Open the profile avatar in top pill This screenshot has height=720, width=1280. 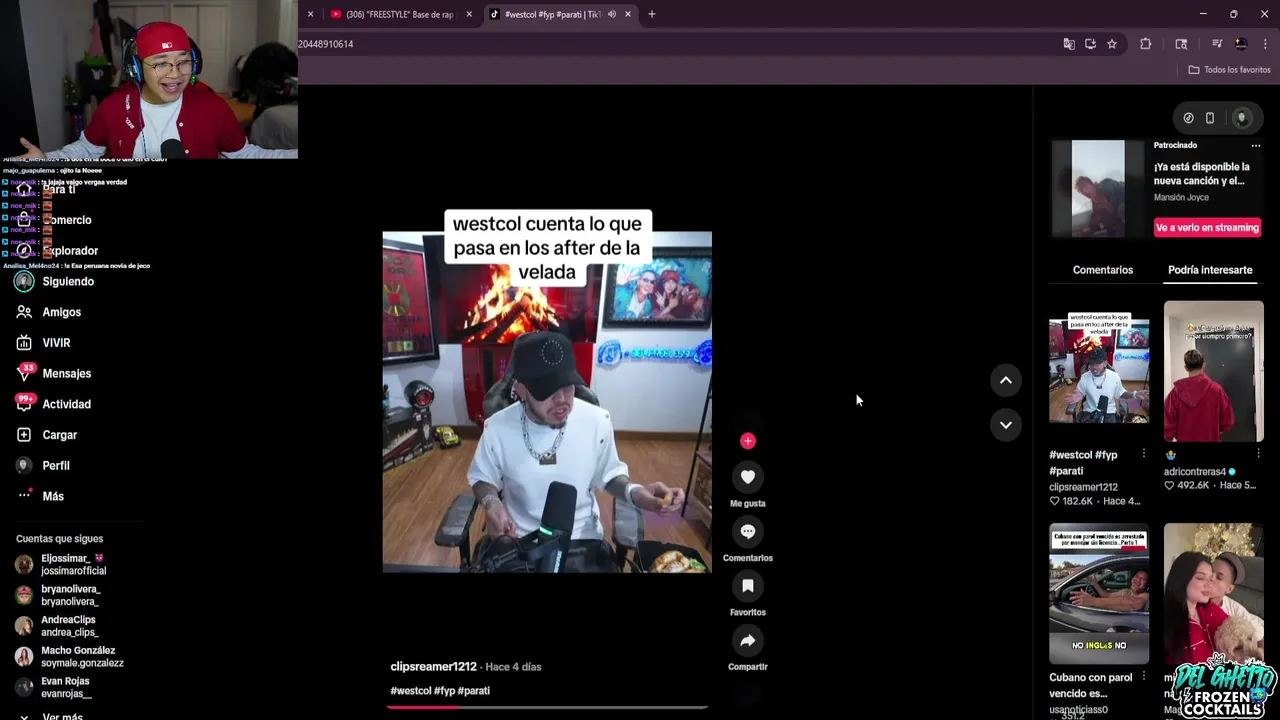coord(1242,118)
